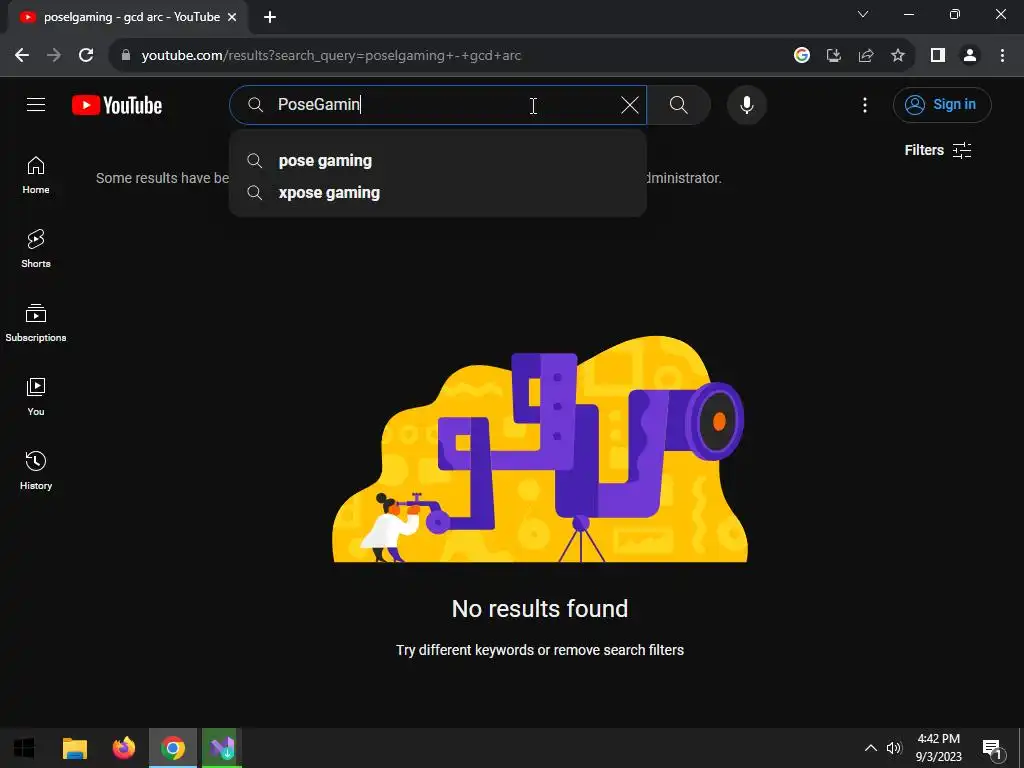Image resolution: width=1024 pixels, height=768 pixels.
Task: Open YouTube settings three-dot menu
Action: tap(865, 104)
